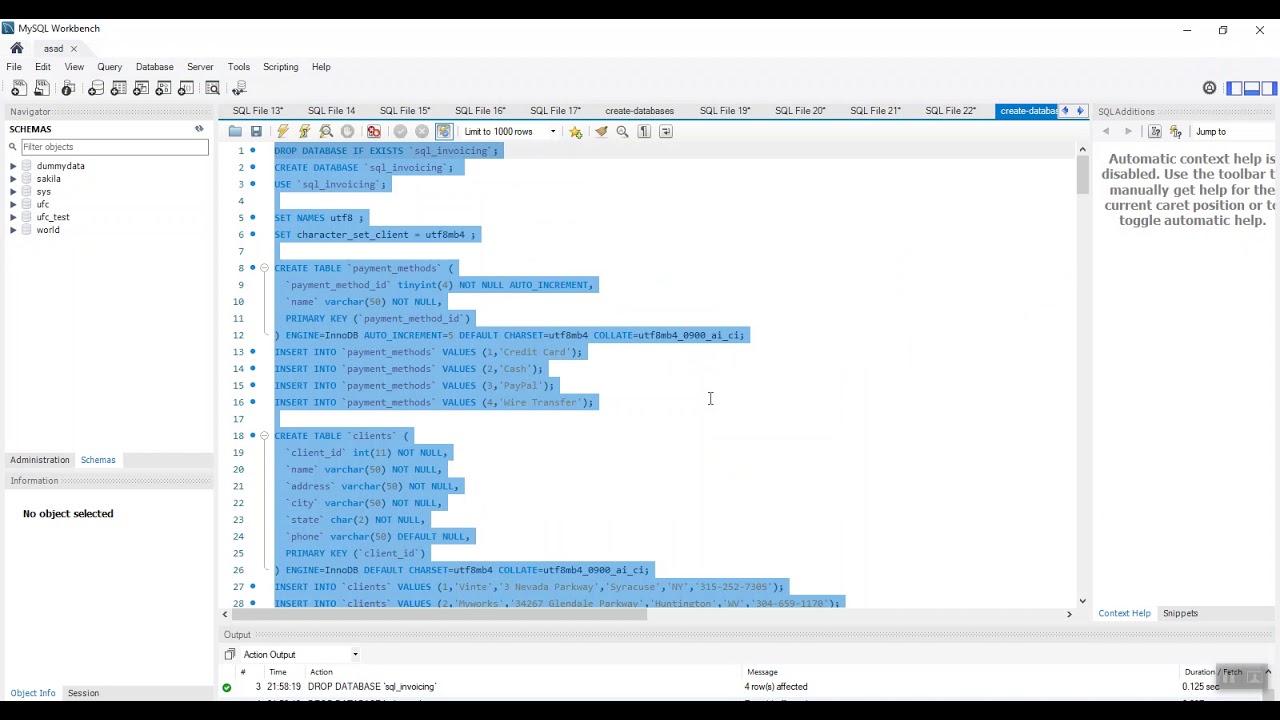This screenshot has height=720, width=1280.
Task: Open the Scripting menu
Action: pos(280,67)
